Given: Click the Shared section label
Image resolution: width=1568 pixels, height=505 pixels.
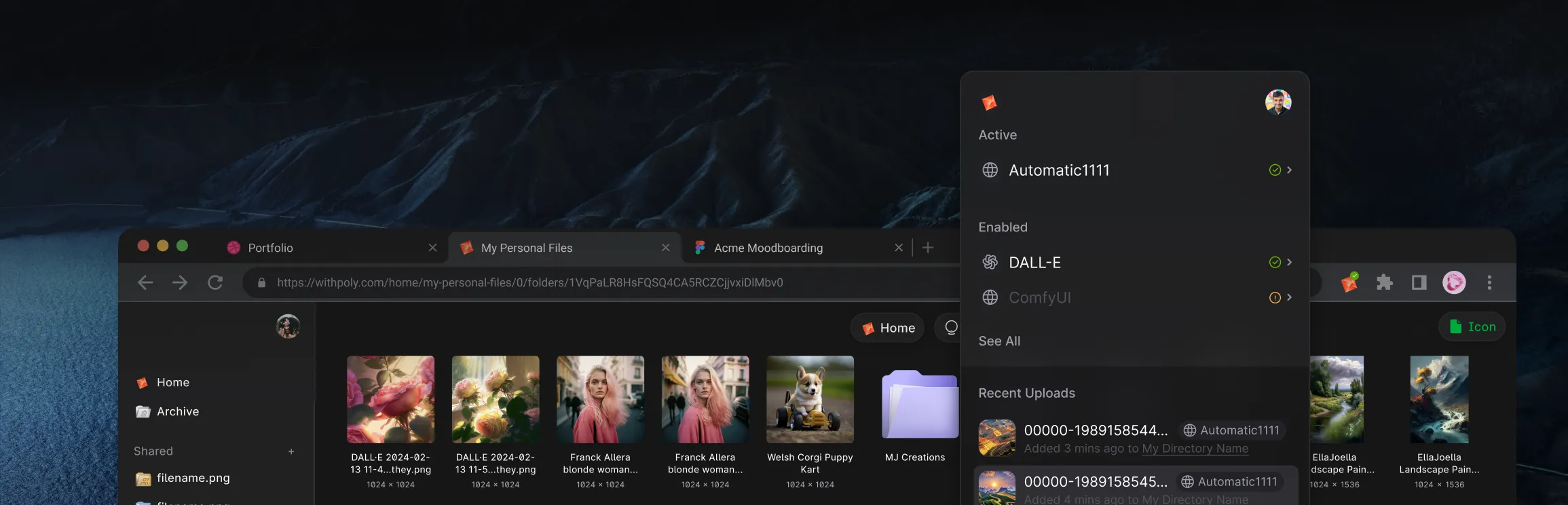Looking at the screenshot, I should point(153,451).
